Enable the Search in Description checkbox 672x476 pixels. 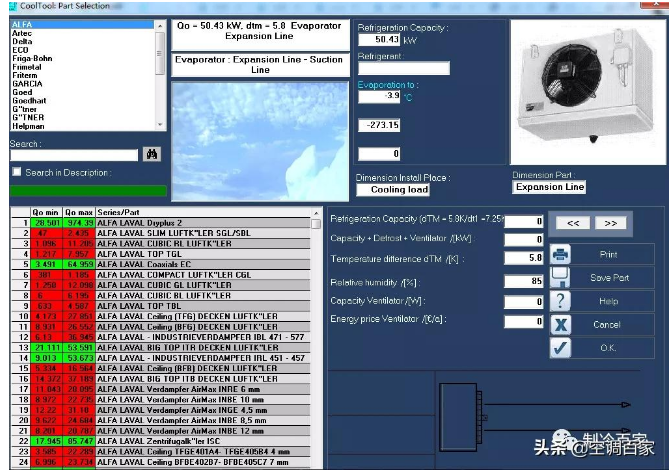[x=16, y=172]
